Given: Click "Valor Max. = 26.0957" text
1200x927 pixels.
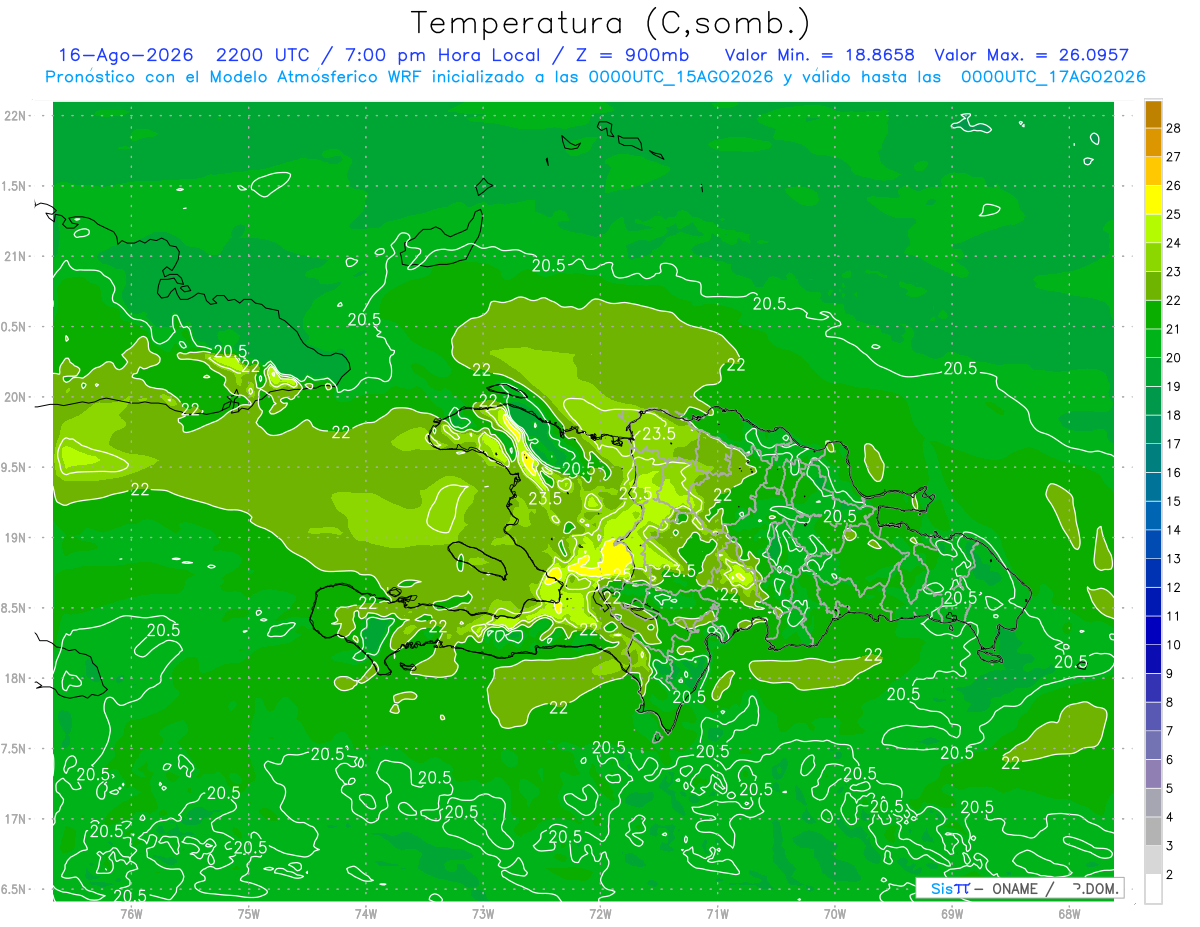Looking at the screenshot, I should point(1031,55).
